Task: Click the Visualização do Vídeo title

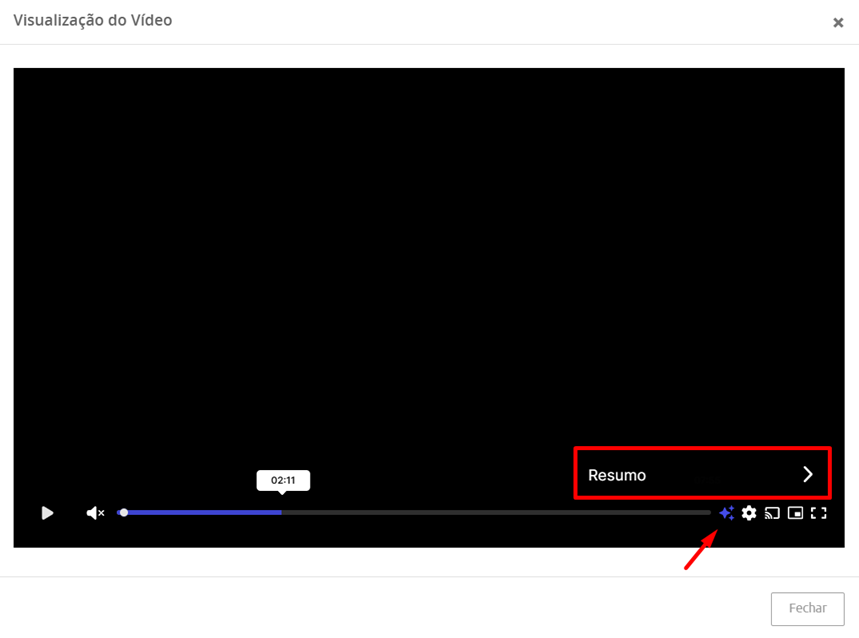Action: (93, 20)
